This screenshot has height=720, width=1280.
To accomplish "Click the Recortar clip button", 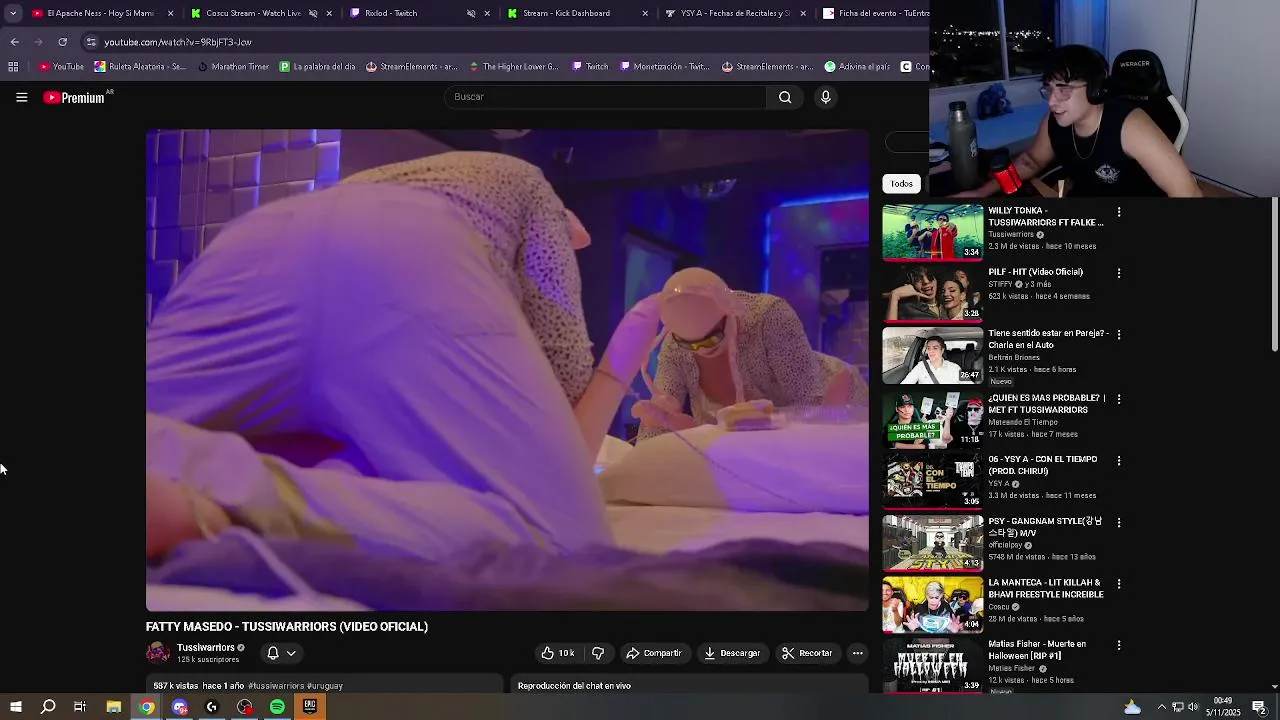I will 807,653.
